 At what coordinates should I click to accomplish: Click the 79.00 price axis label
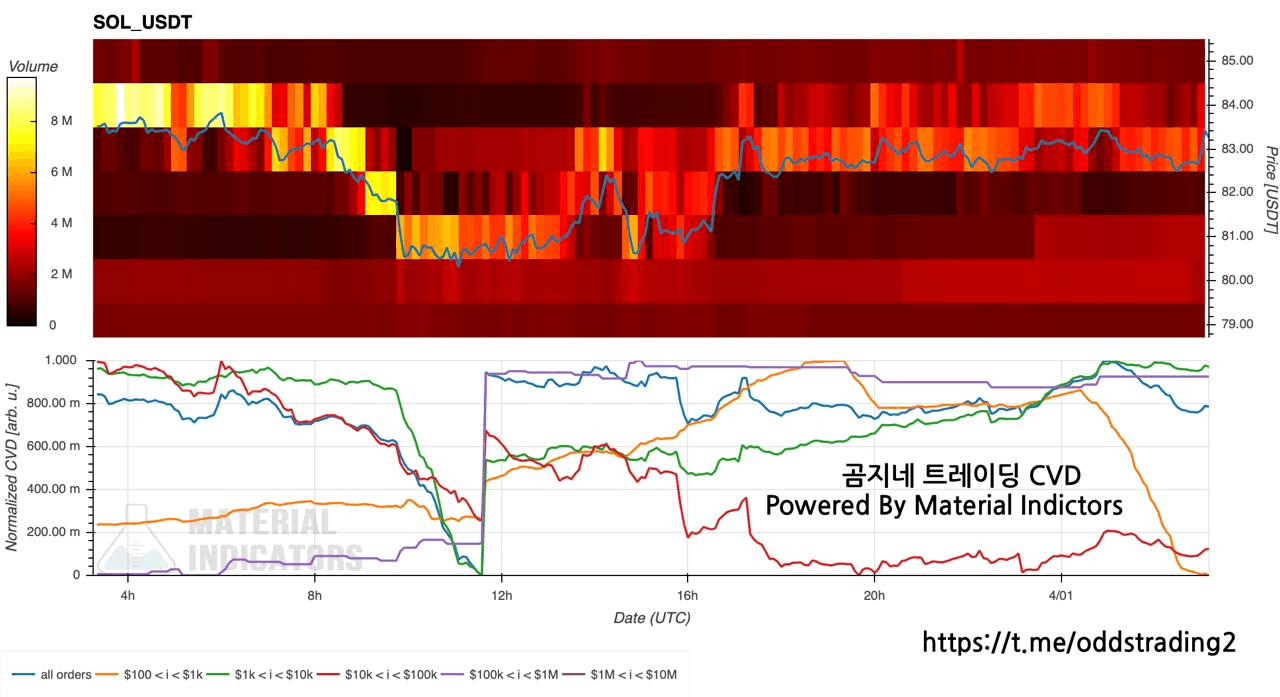tap(1237, 325)
